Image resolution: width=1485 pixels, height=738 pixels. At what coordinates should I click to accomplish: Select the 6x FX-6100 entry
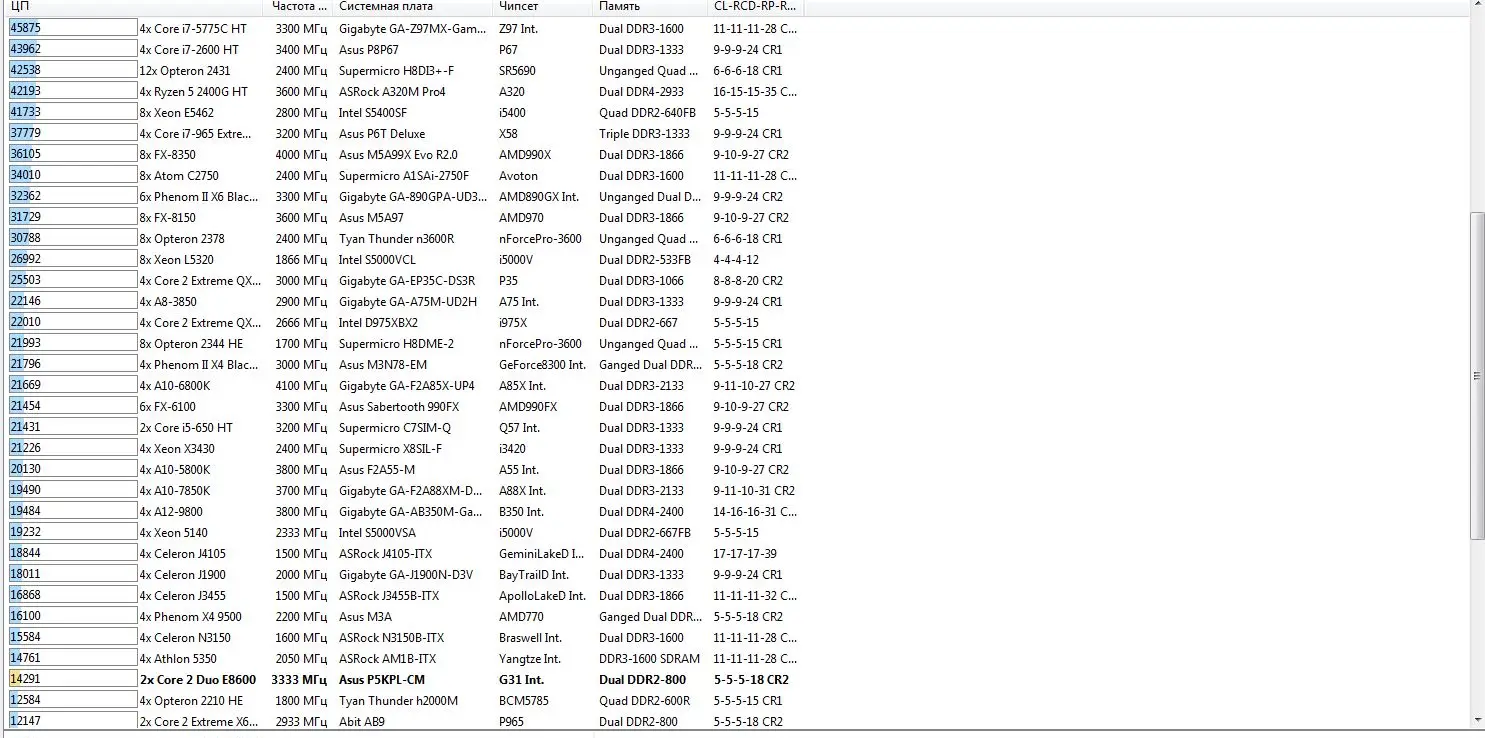403,407
